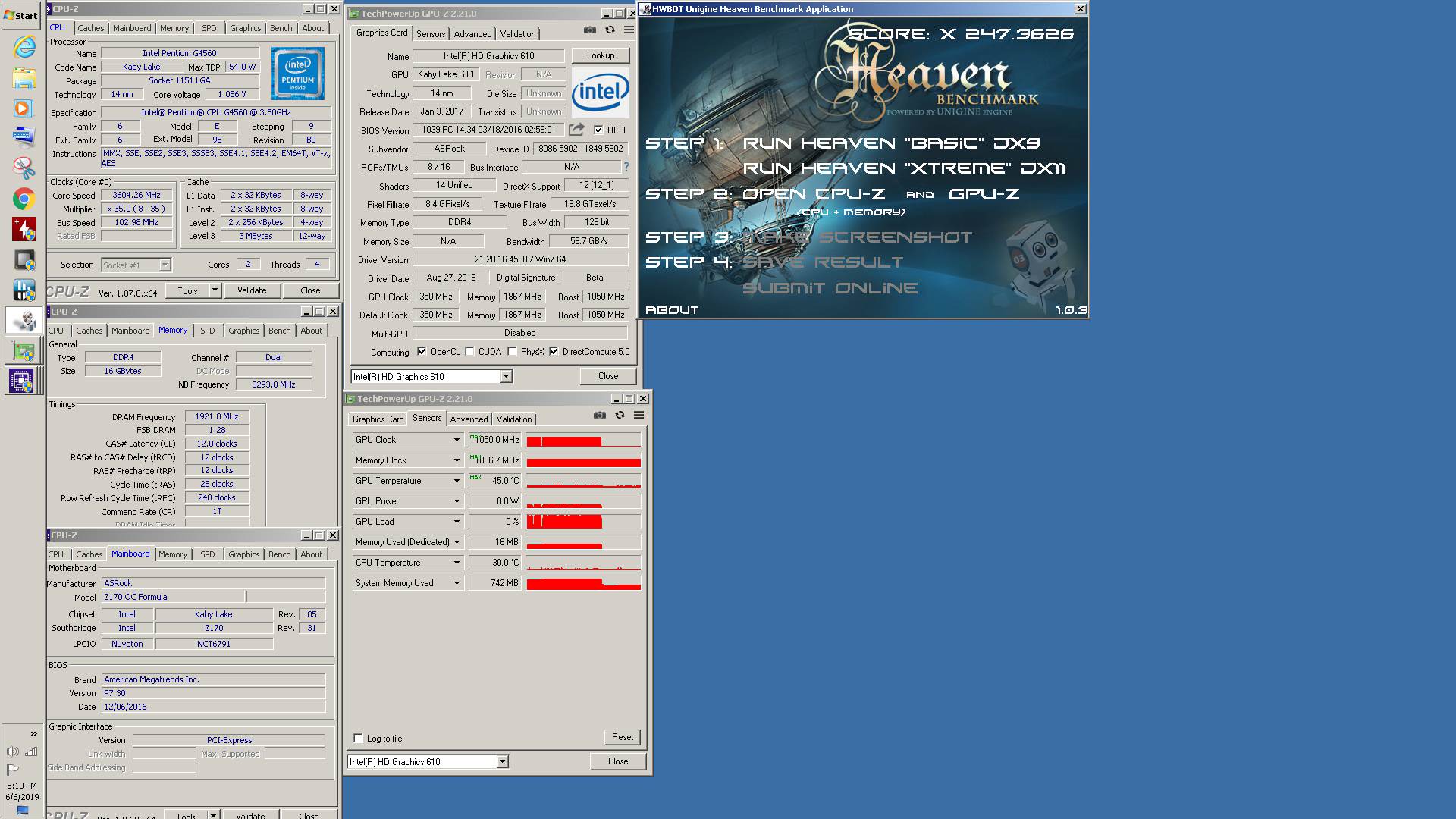This screenshot has width=1456, height=819.
Task: Click the Intel logo in GPU-Z
Action: [600, 93]
